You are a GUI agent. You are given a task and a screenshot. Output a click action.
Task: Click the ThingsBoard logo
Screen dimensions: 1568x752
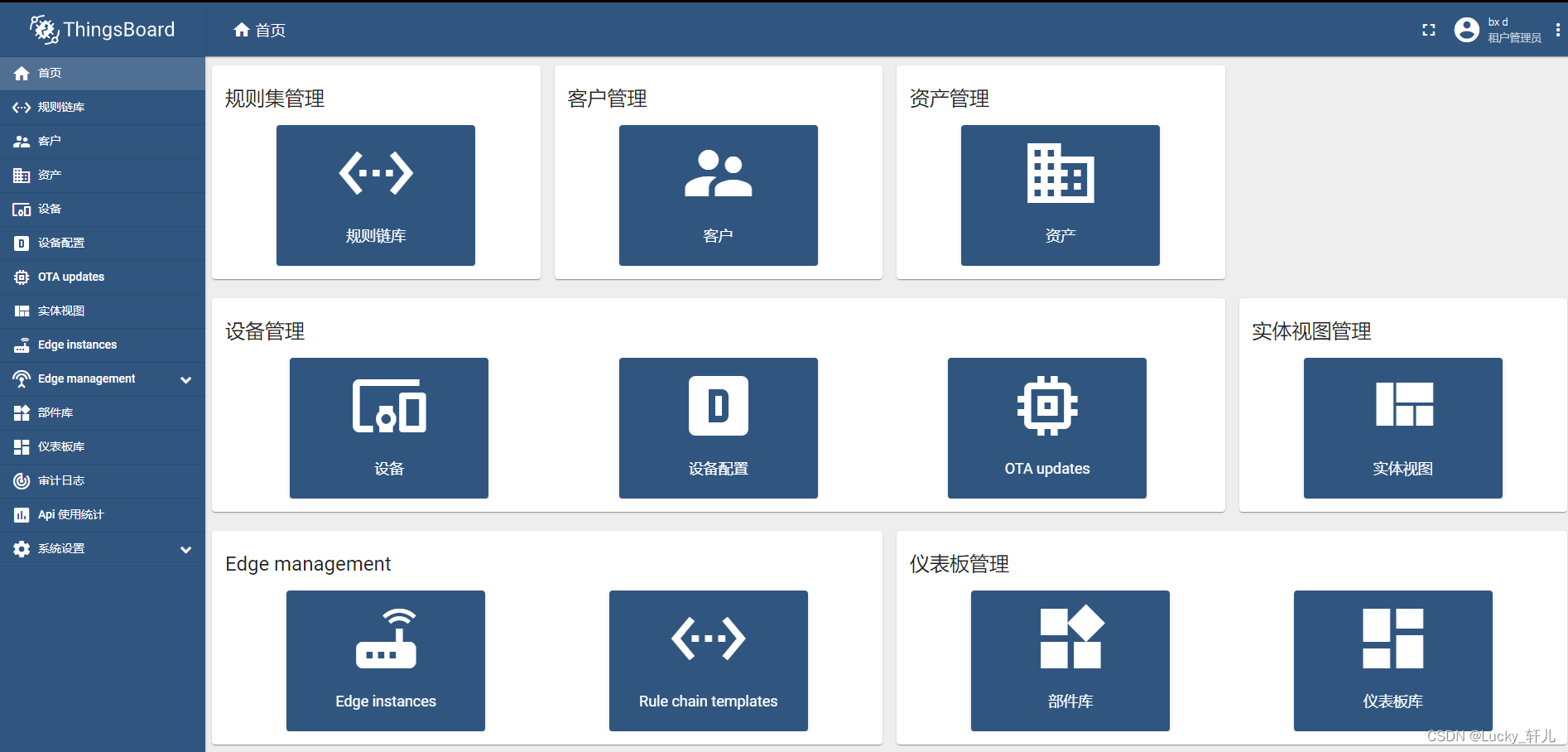coord(103,30)
